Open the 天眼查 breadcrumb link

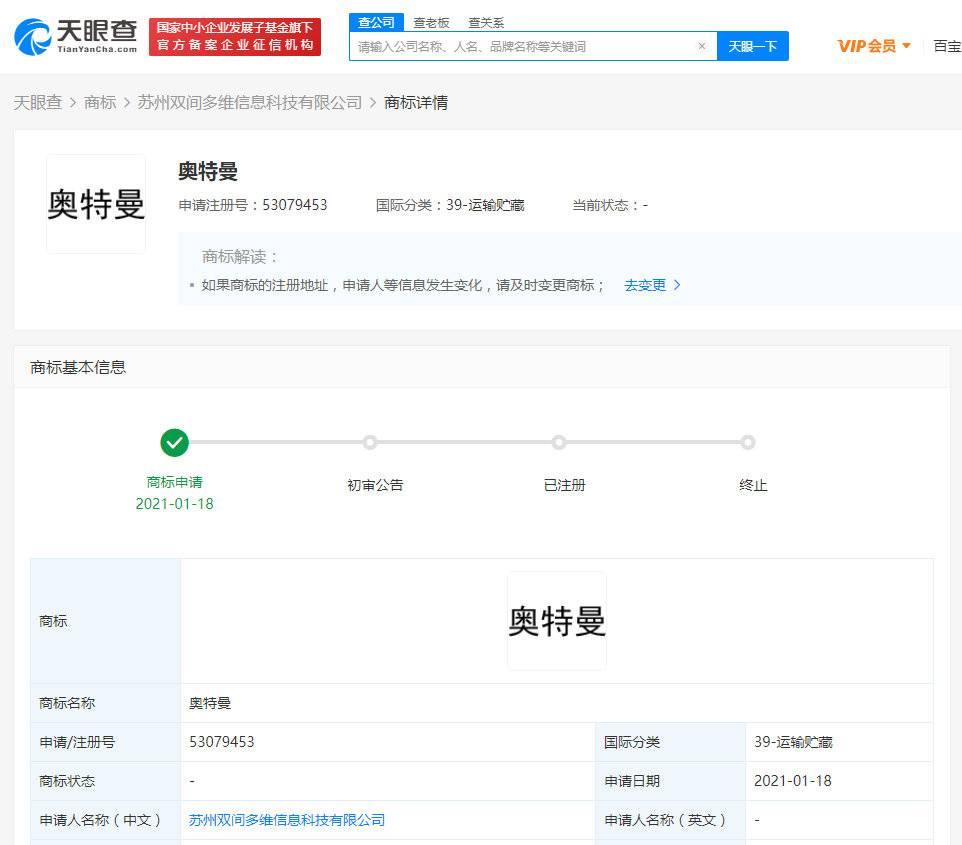[38, 102]
